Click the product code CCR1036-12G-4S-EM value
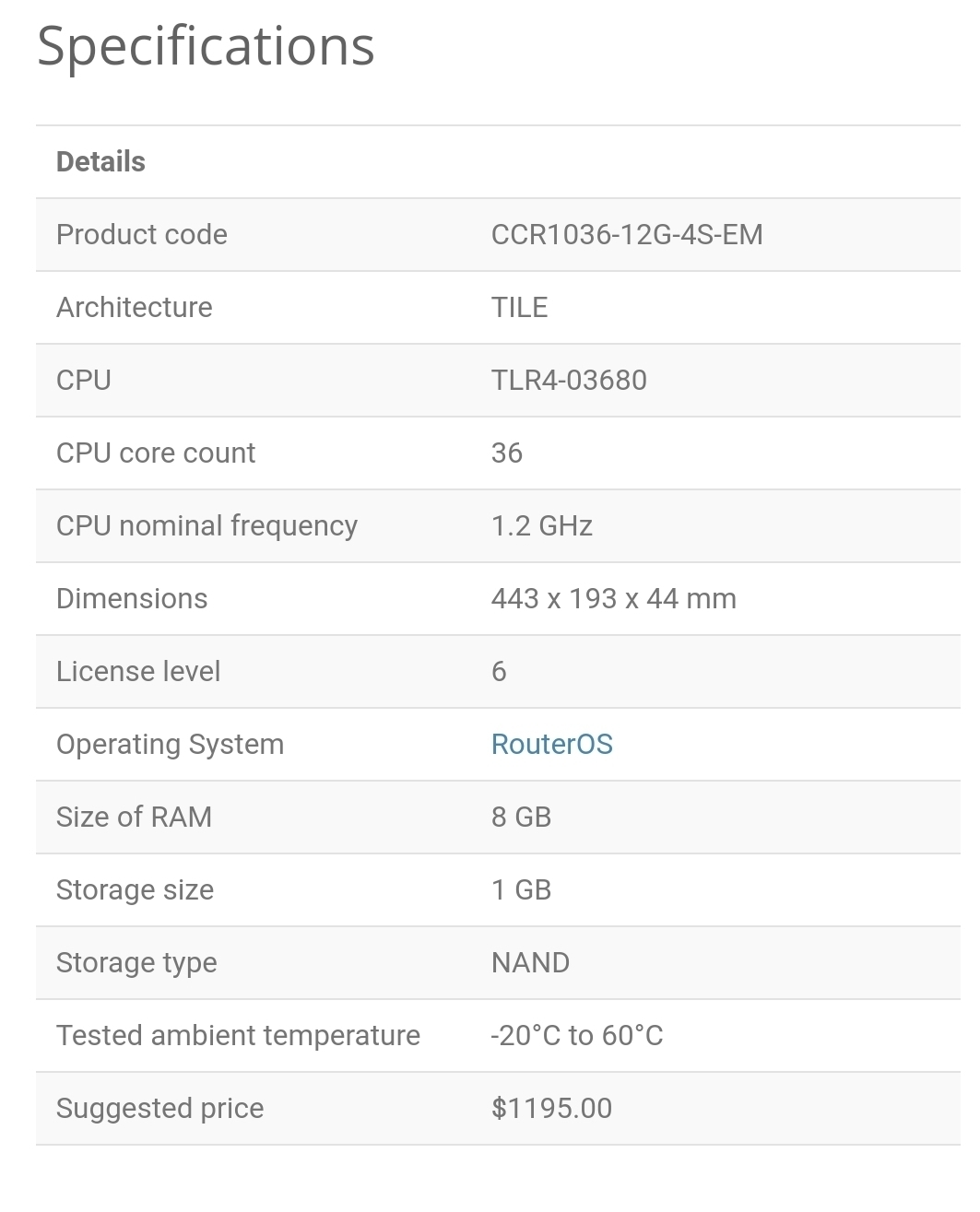The image size is (980, 1212). pos(626,234)
